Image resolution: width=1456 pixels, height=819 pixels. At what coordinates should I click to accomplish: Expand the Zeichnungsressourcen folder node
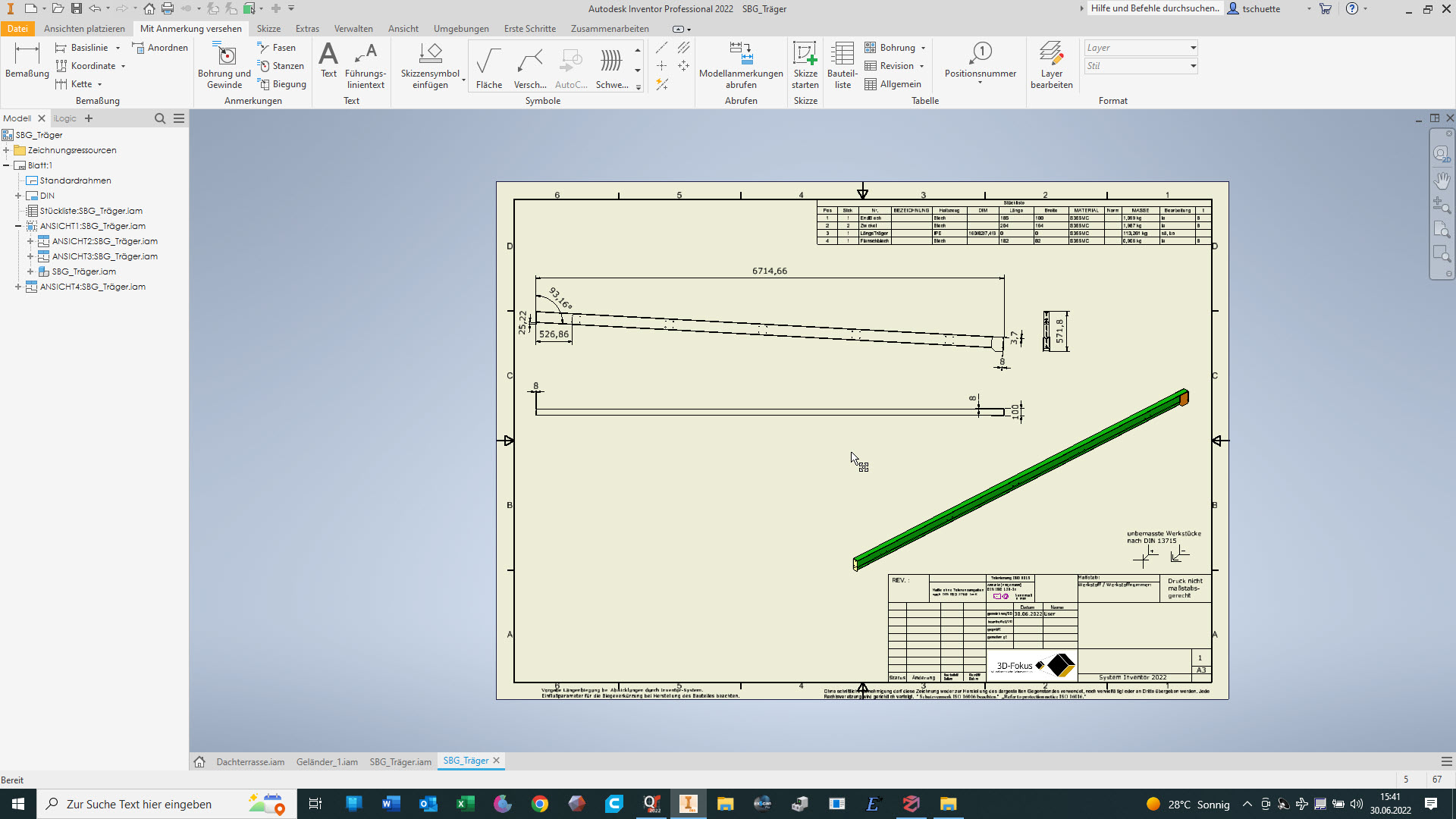6,150
